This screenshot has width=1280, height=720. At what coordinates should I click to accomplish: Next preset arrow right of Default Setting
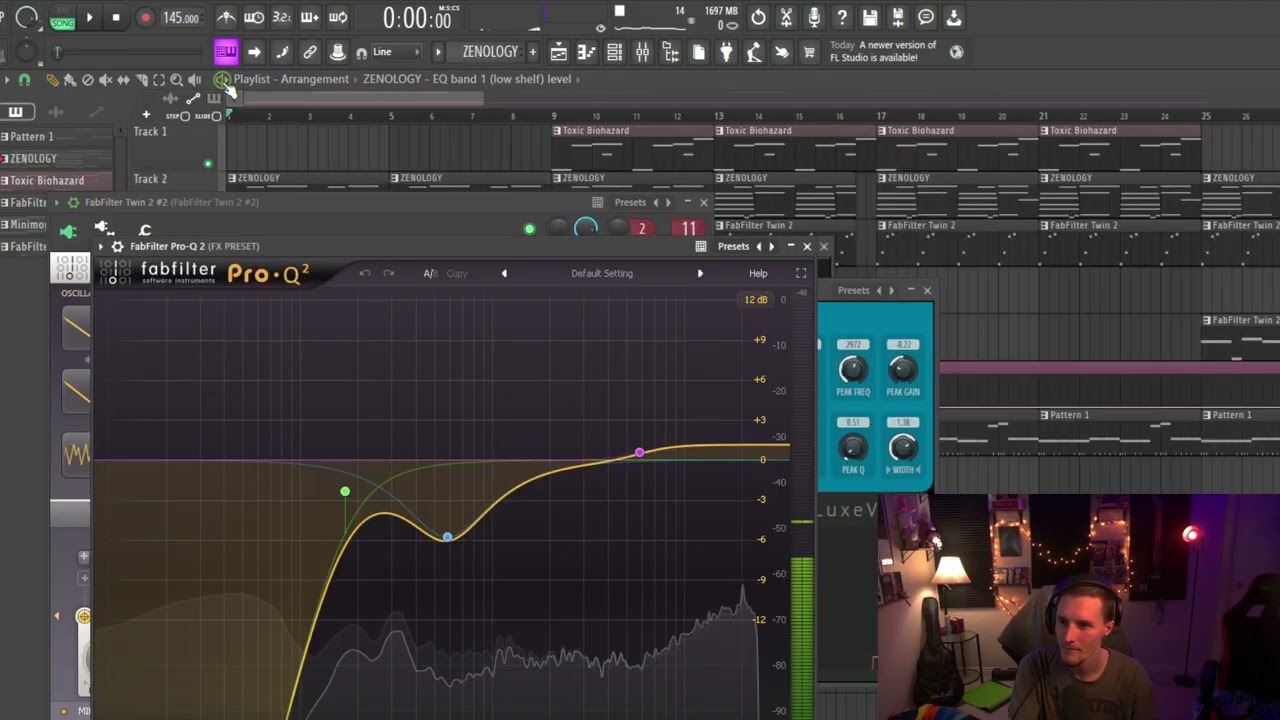point(700,273)
